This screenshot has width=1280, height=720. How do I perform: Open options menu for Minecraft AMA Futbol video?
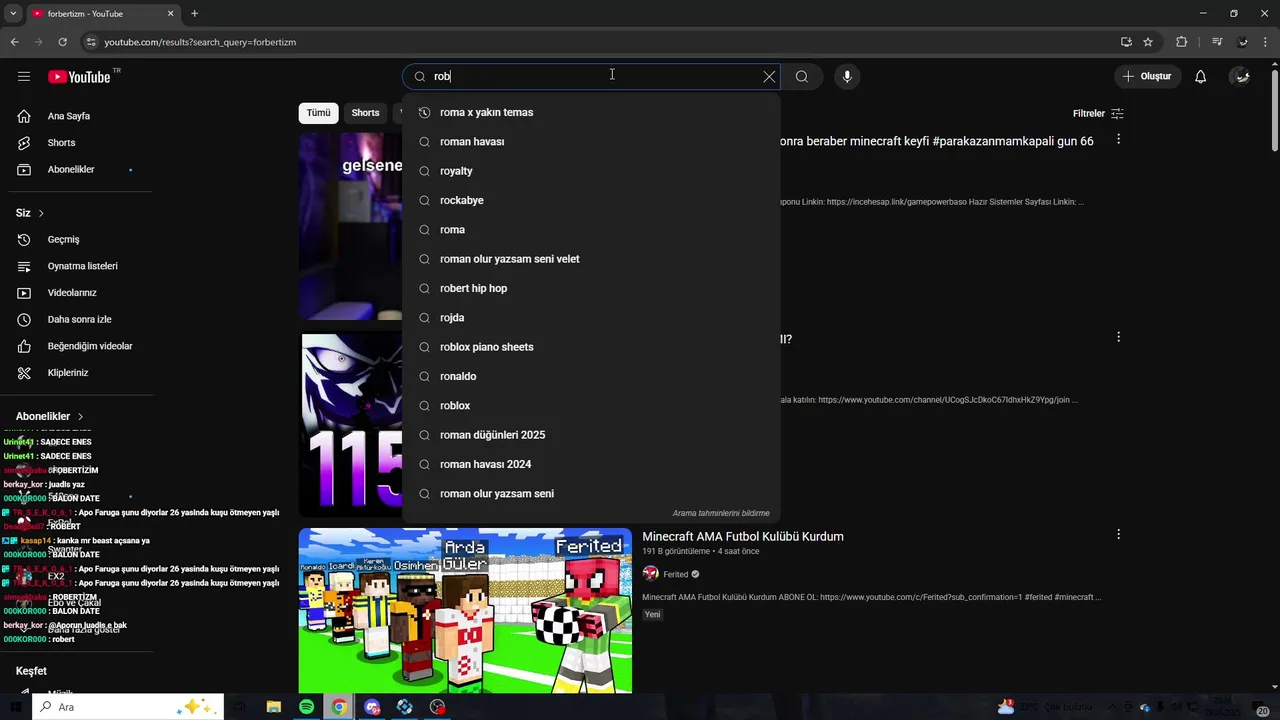point(1118,535)
